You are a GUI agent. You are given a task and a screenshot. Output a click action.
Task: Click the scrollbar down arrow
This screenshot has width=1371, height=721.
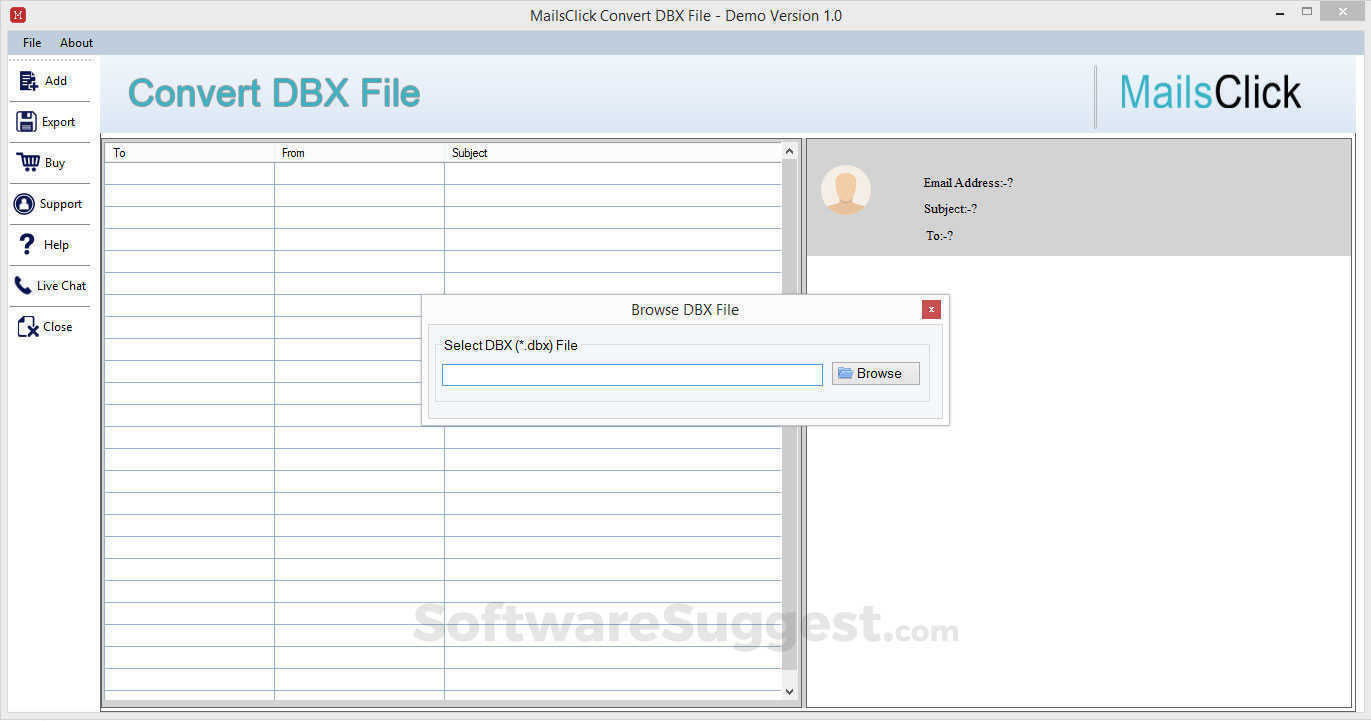coord(789,691)
